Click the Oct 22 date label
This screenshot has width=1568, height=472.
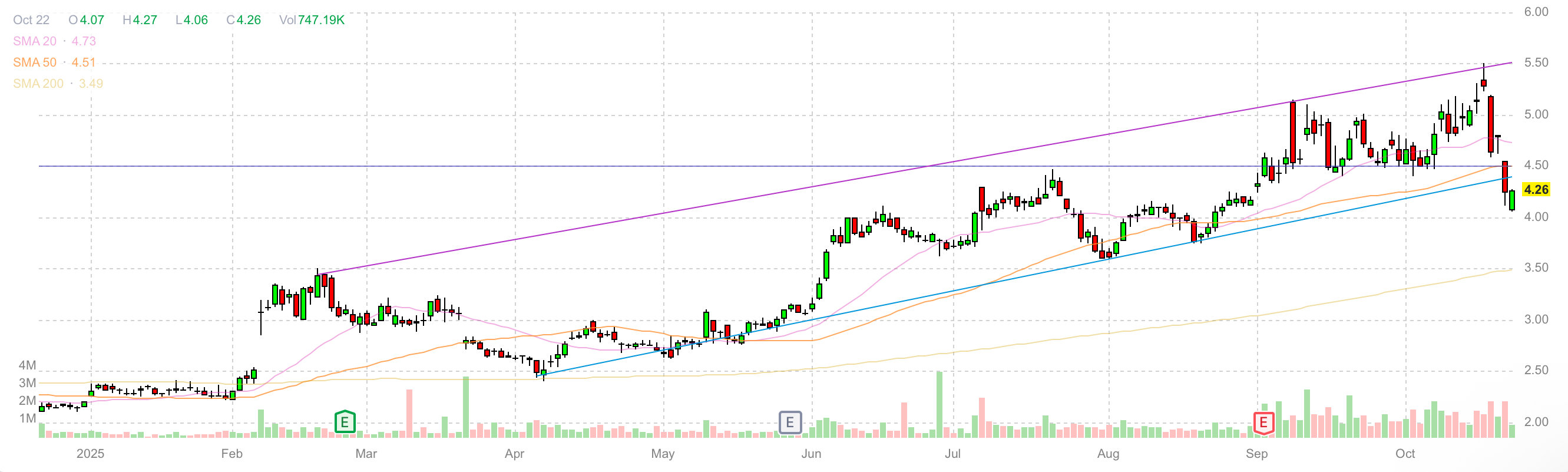[31, 20]
